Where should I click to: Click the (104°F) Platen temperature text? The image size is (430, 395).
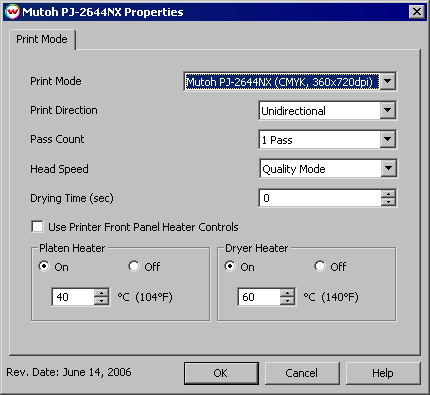[154, 297]
